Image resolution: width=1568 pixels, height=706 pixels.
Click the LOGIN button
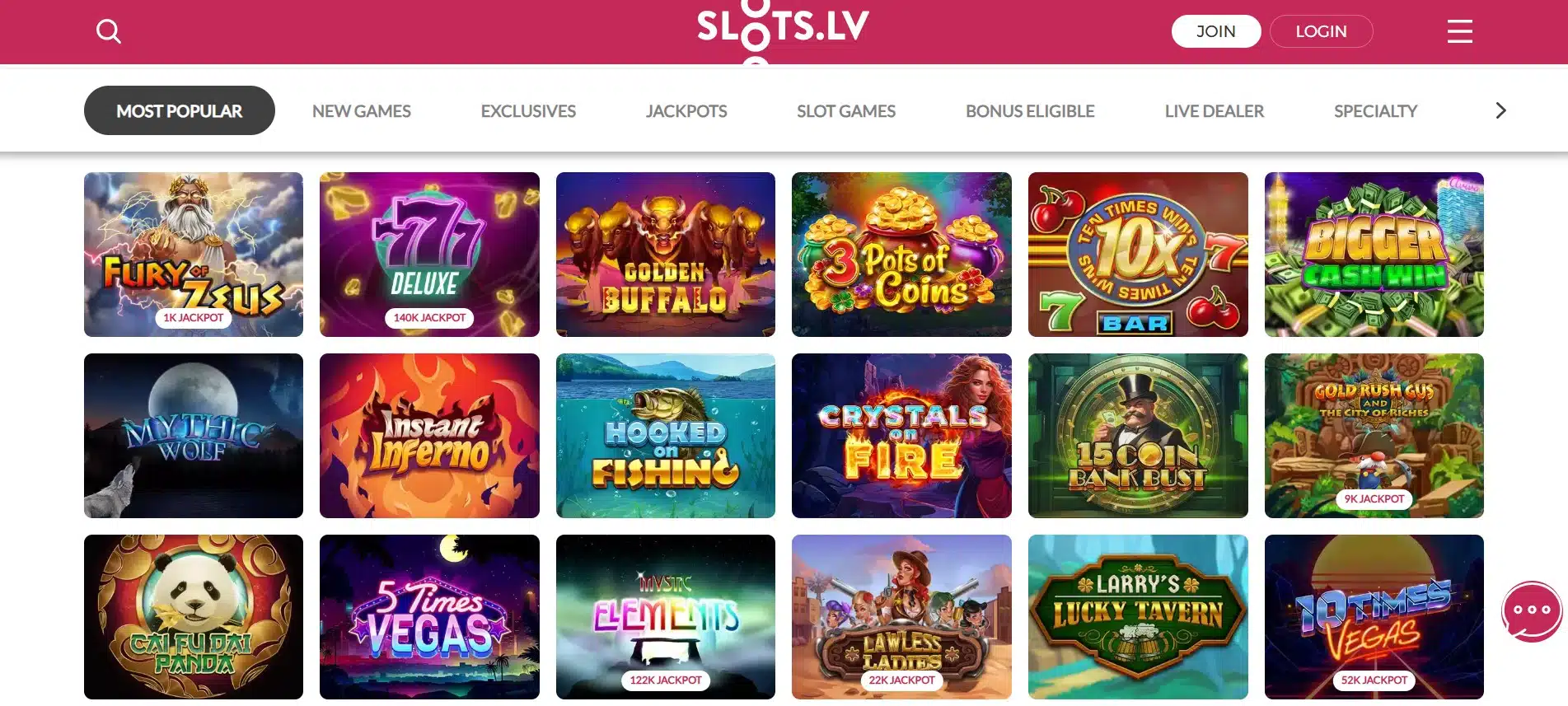1321,31
